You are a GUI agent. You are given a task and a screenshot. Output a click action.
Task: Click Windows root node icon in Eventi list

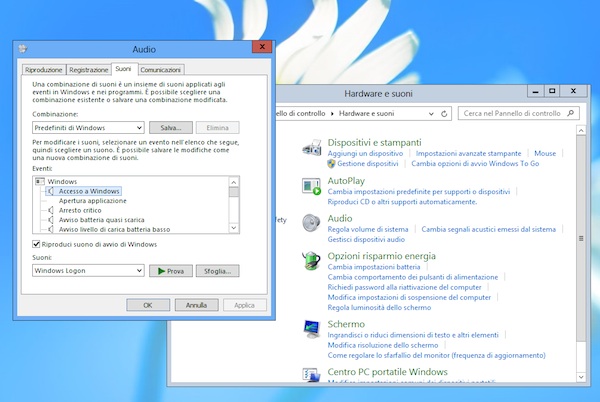(x=40, y=181)
